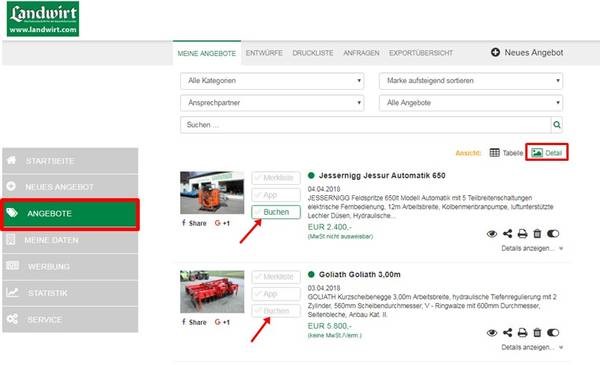Open the Landwirt logo homepage
The width and height of the screenshot is (600, 365).
(43, 19)
